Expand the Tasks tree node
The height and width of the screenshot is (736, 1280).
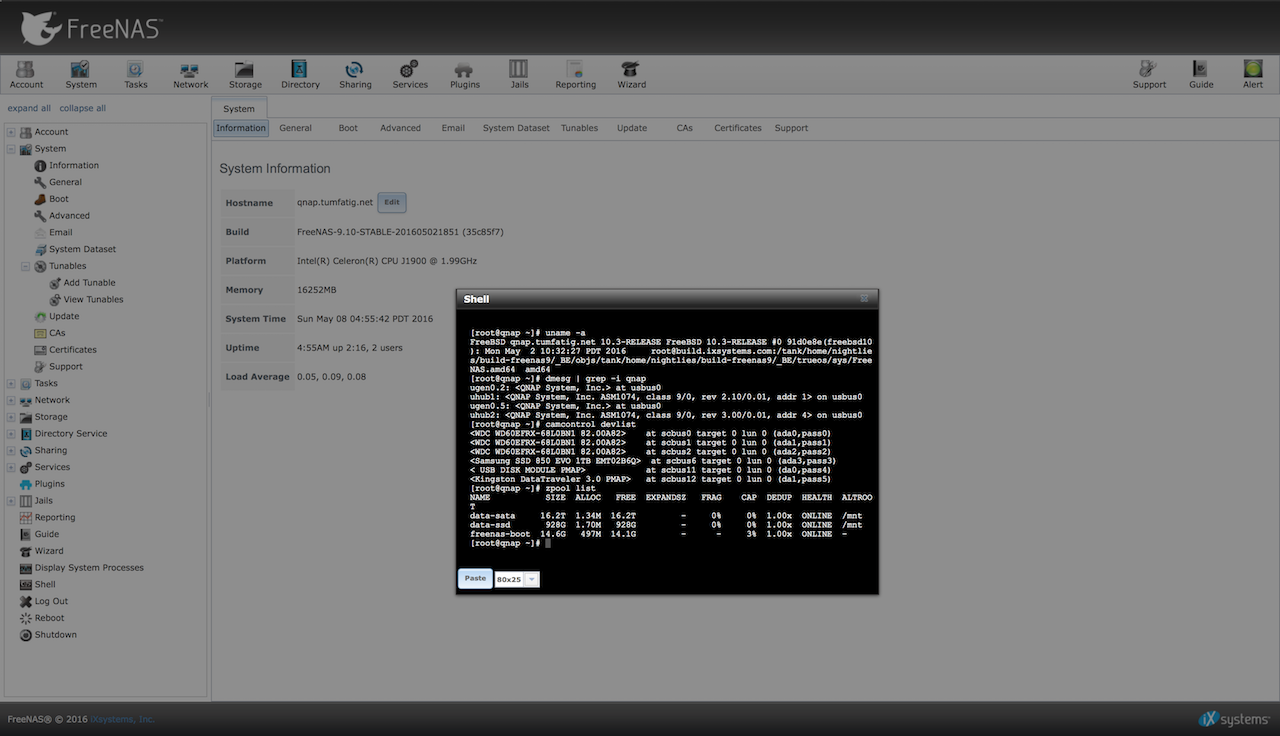(12, 383)
